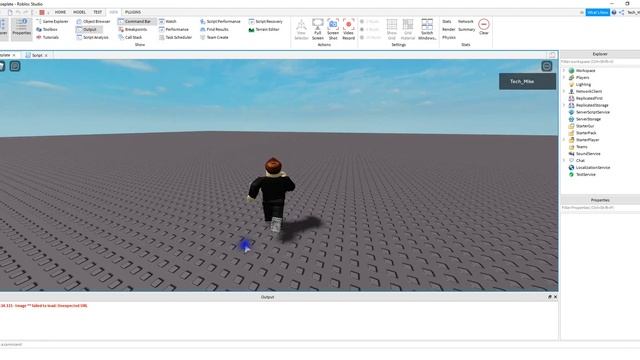Open the PLUGINS ribbon tab
Image resolution: width=640 pixels, height=360 pixels.
[133, 12]
